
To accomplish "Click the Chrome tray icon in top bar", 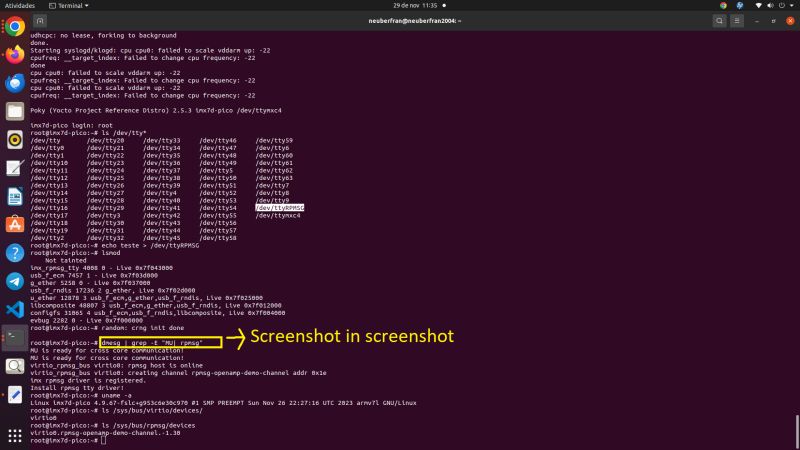I will (723, 6).
